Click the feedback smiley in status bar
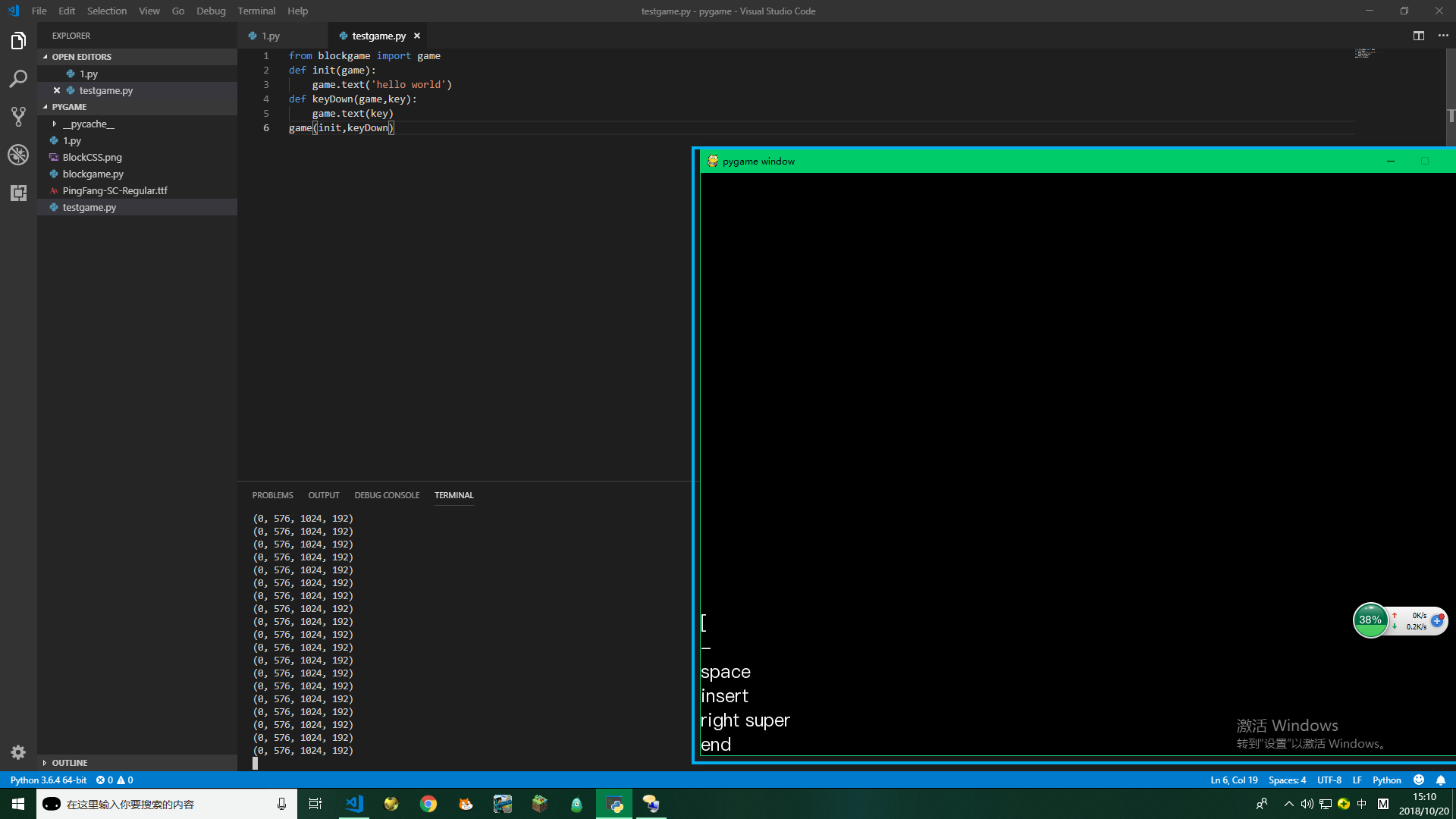 (x=1419, y=780)
